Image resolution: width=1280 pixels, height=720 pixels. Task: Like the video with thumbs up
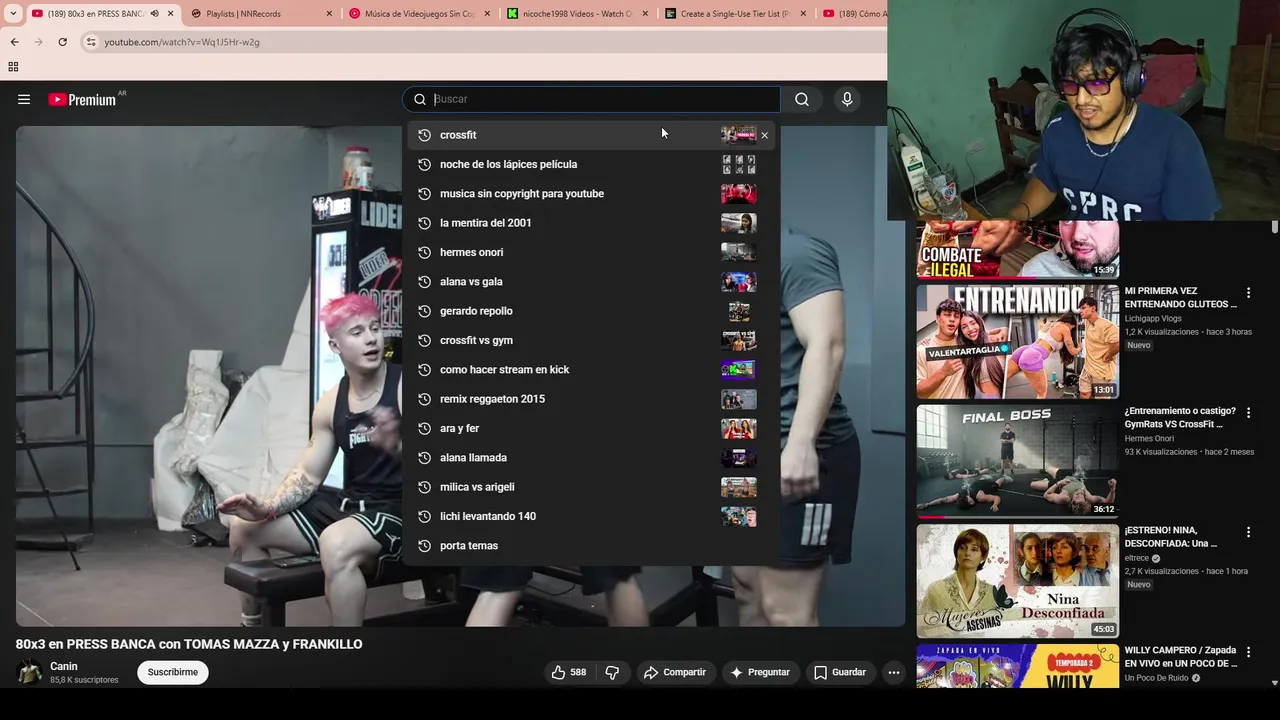pyautogui.click(x=569, y=672)
